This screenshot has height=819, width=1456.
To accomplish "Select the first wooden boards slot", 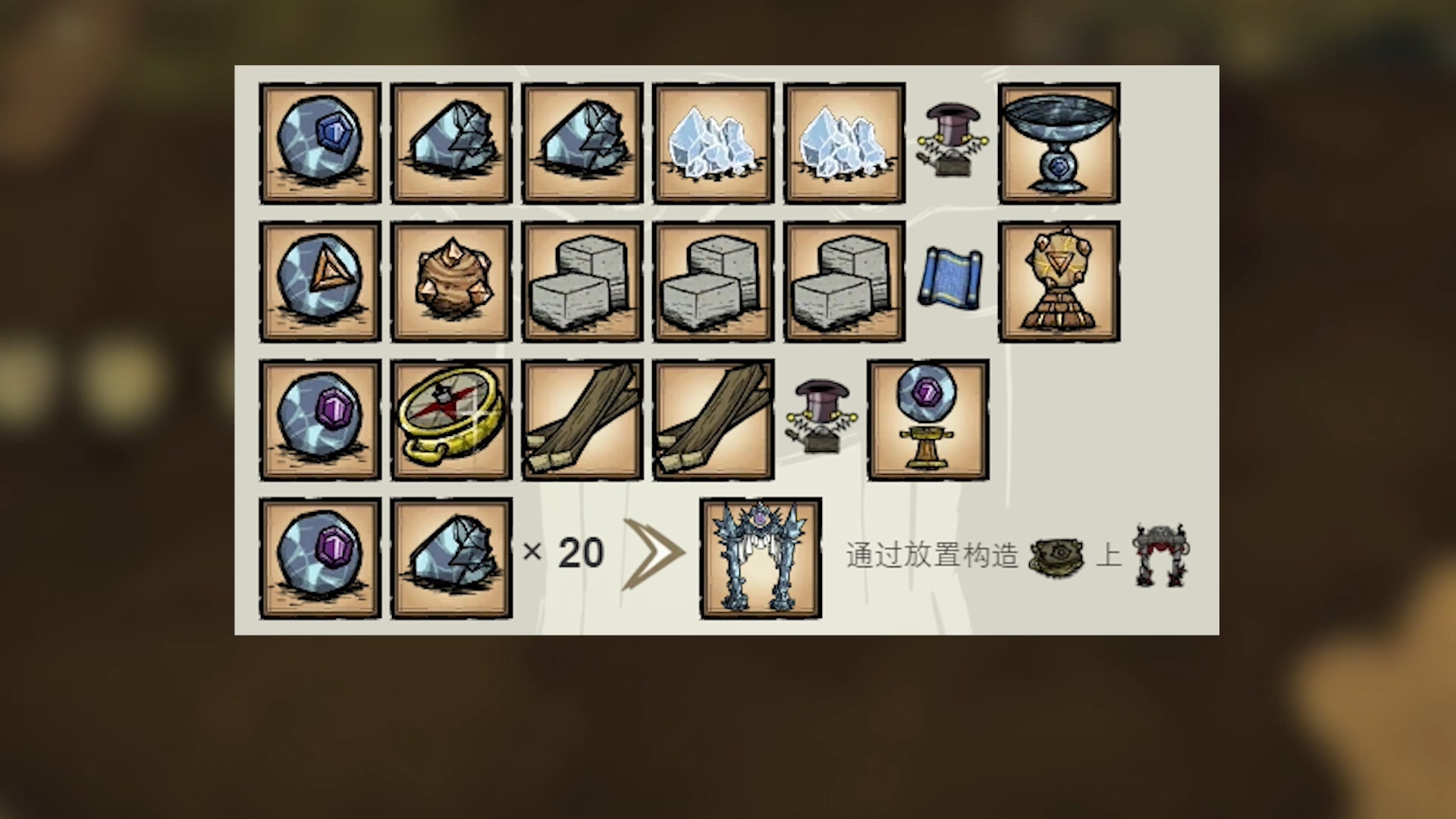I will point(582,420).
